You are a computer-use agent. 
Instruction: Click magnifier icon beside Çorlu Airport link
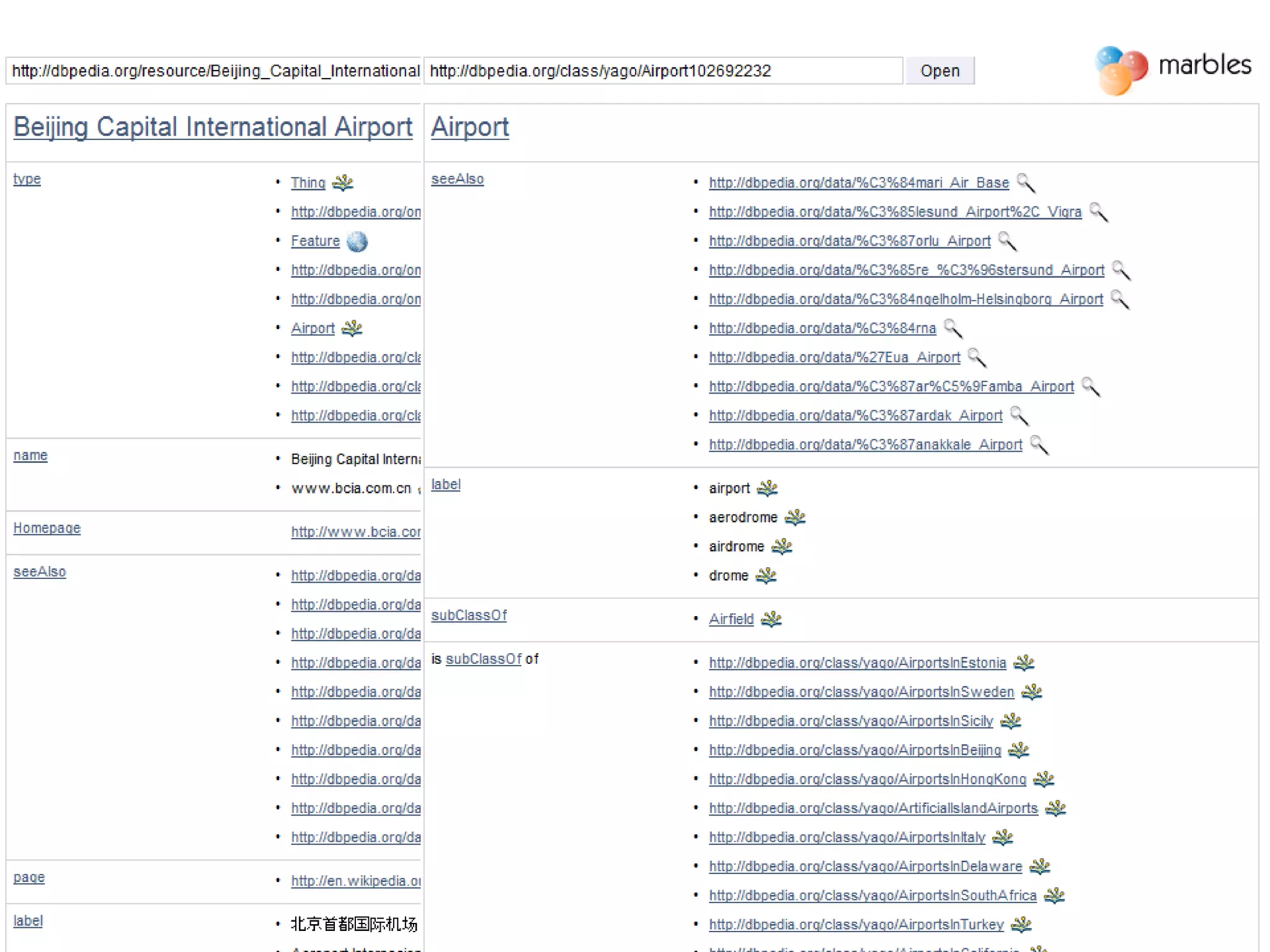(1007, 241)
